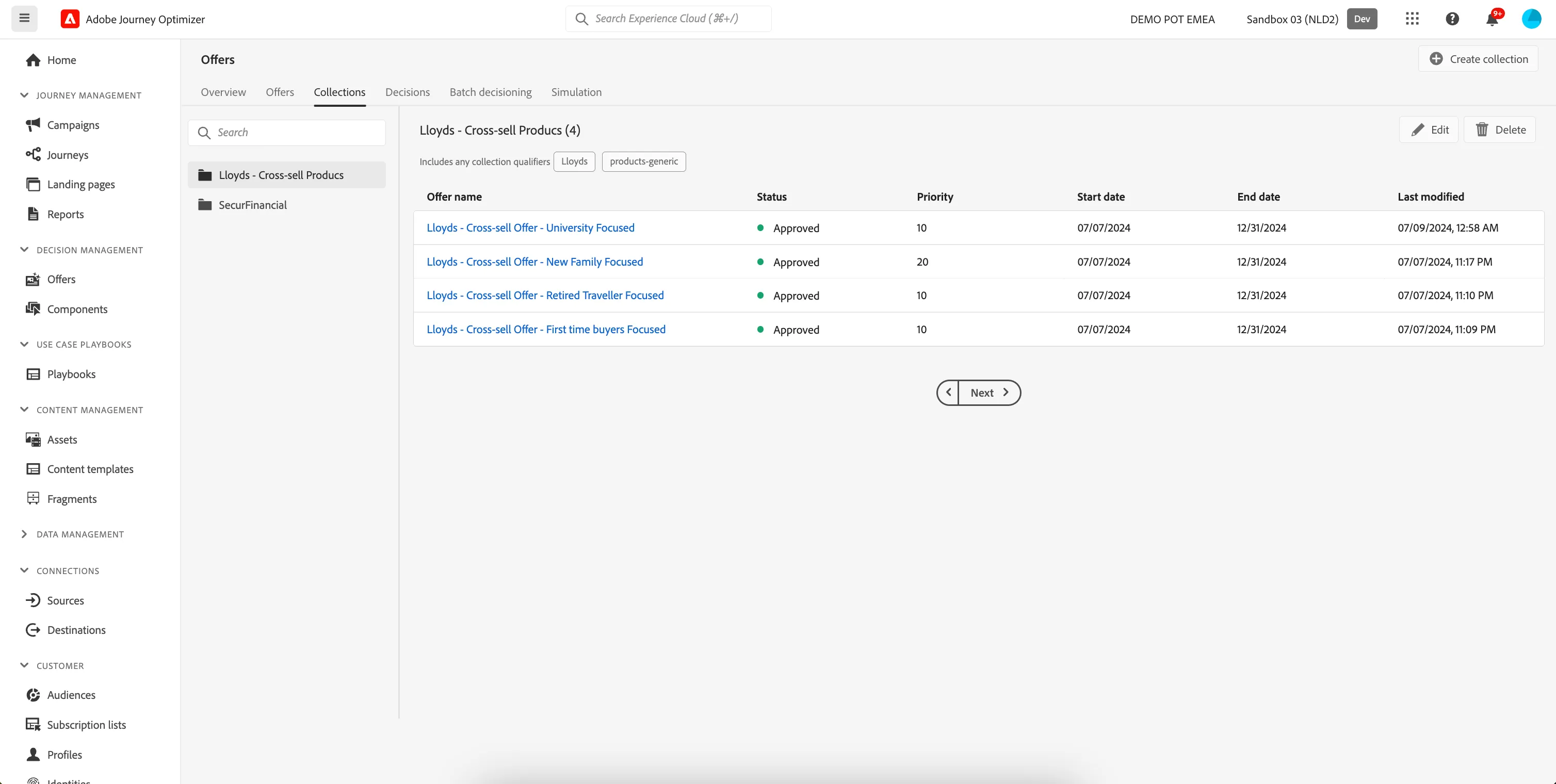Delete the current collection

pyautogui.click(x=1500, y=130)
